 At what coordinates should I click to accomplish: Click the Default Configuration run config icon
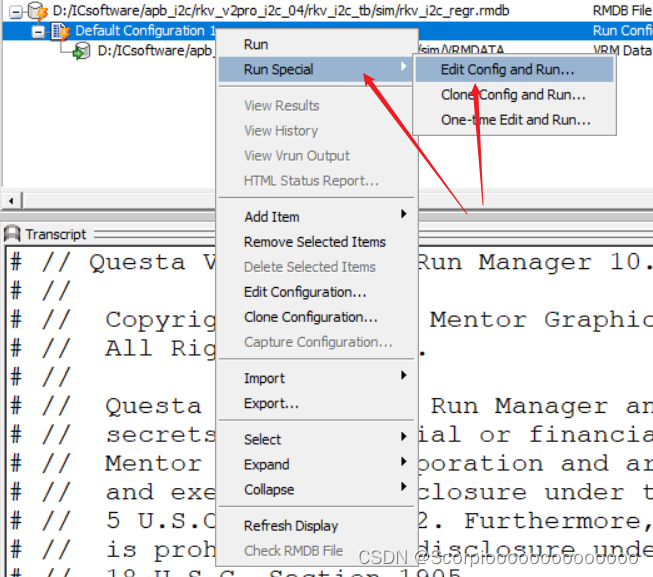(60, 32)
